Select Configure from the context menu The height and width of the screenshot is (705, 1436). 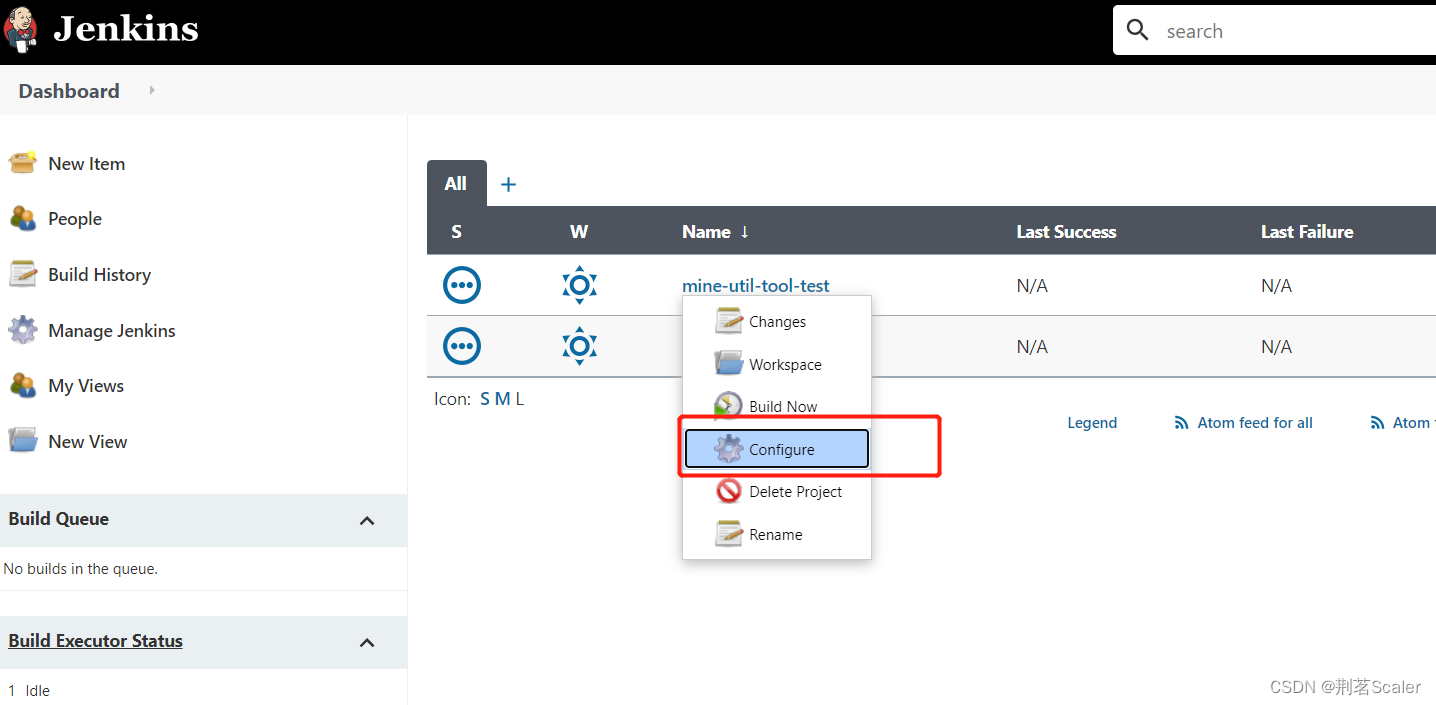click(x=781, y=450)
